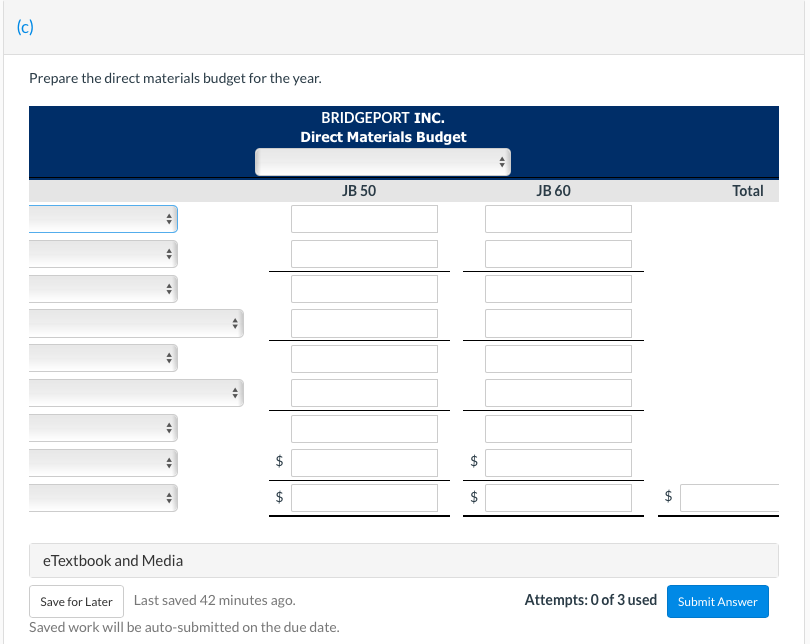Click the fourth row JB 50 input field
This screenshot has width=810, height=644.
point(364,323)
